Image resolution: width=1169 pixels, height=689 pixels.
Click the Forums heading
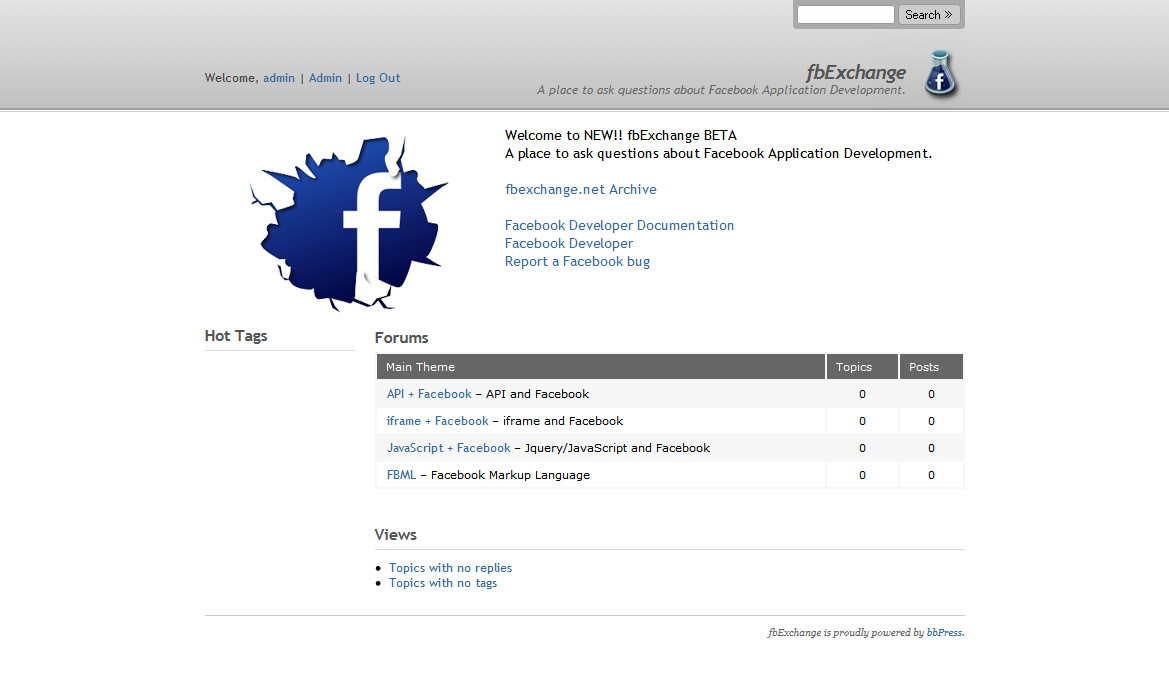402,338
